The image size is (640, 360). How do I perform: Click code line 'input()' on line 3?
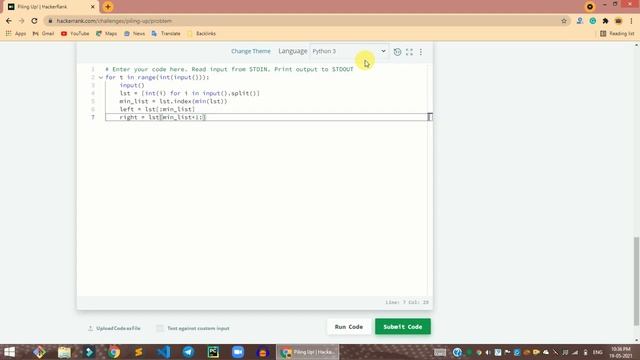(132, 85)
